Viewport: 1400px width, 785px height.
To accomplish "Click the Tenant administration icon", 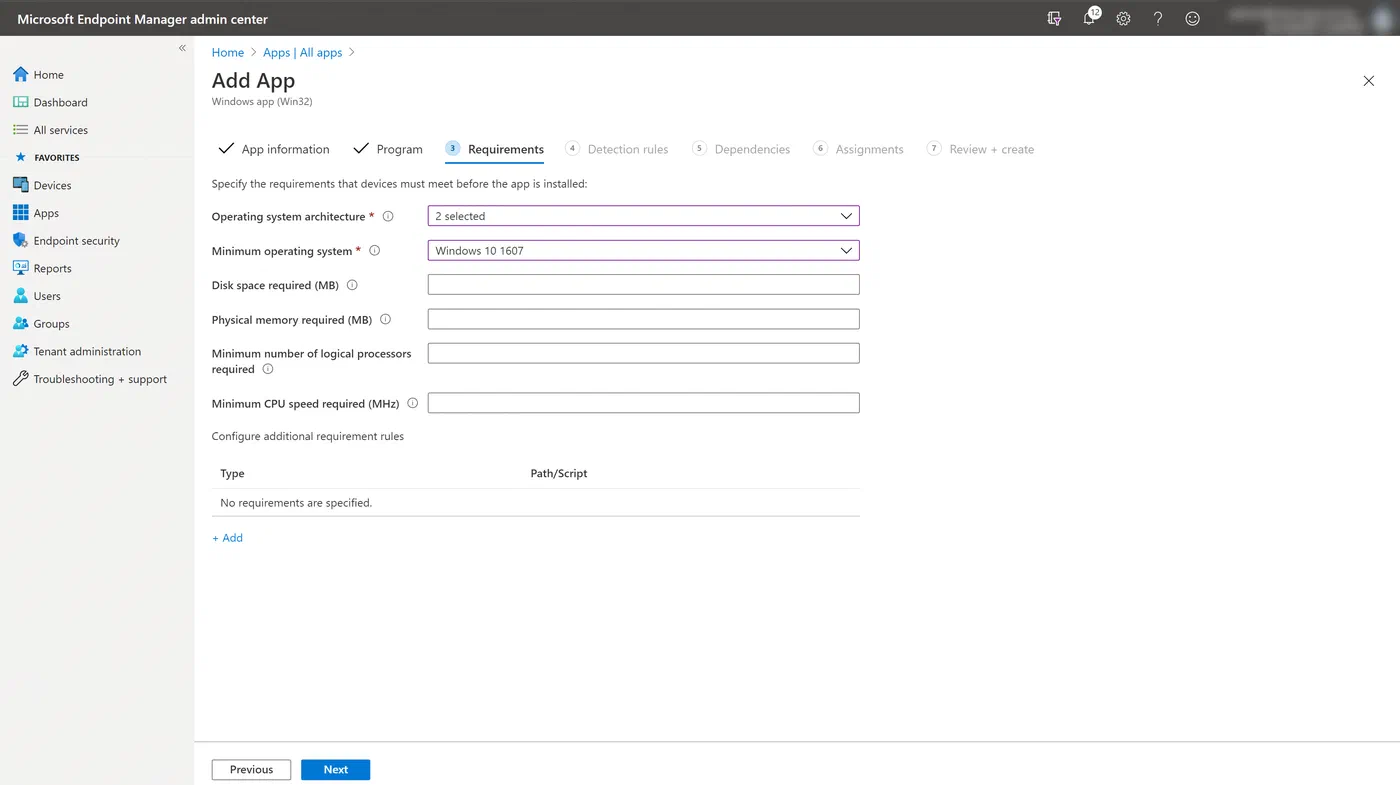I will (x=20, y=351).
